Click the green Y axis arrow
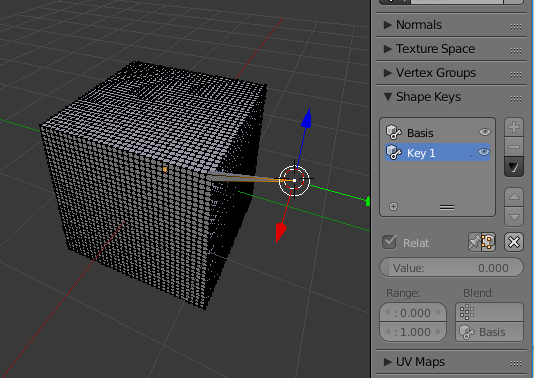This screenshot has height=378, width=534. click(x=368, y=201)
